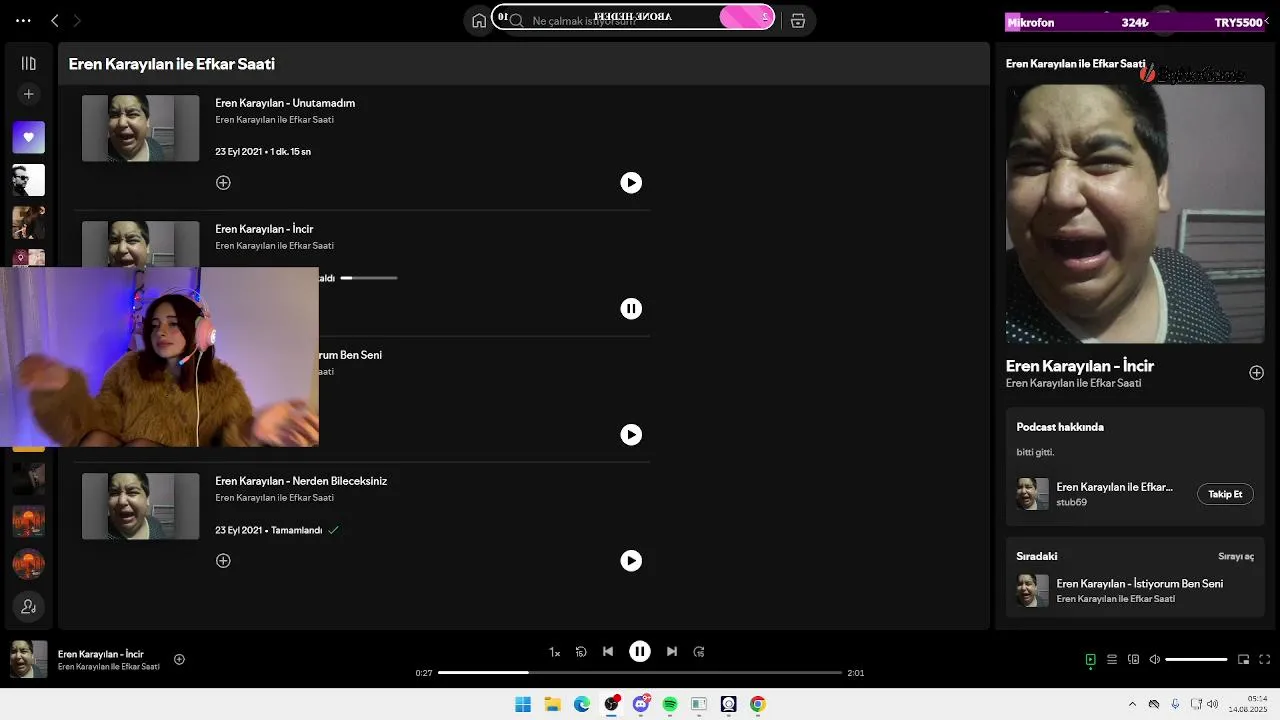Skip to next track
Image resolution: width=1280 pixels, height=720 pixels.
point(672,652)
